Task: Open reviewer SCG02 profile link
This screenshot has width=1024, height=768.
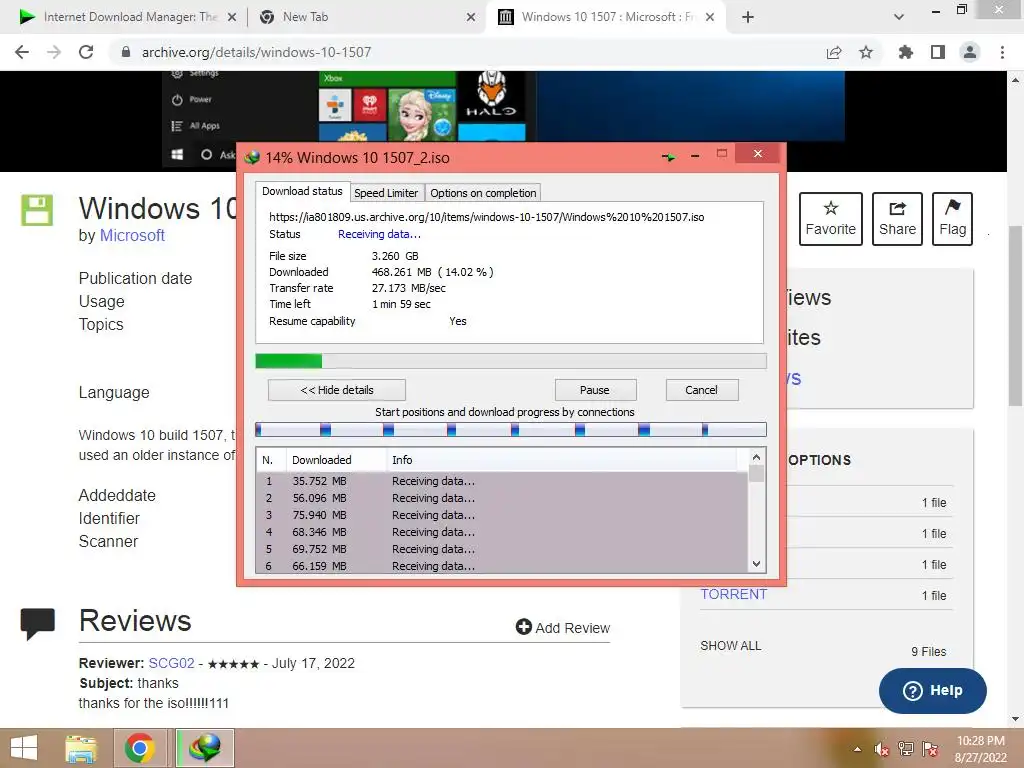Action: pyautogui.click(x=171, y=663)
